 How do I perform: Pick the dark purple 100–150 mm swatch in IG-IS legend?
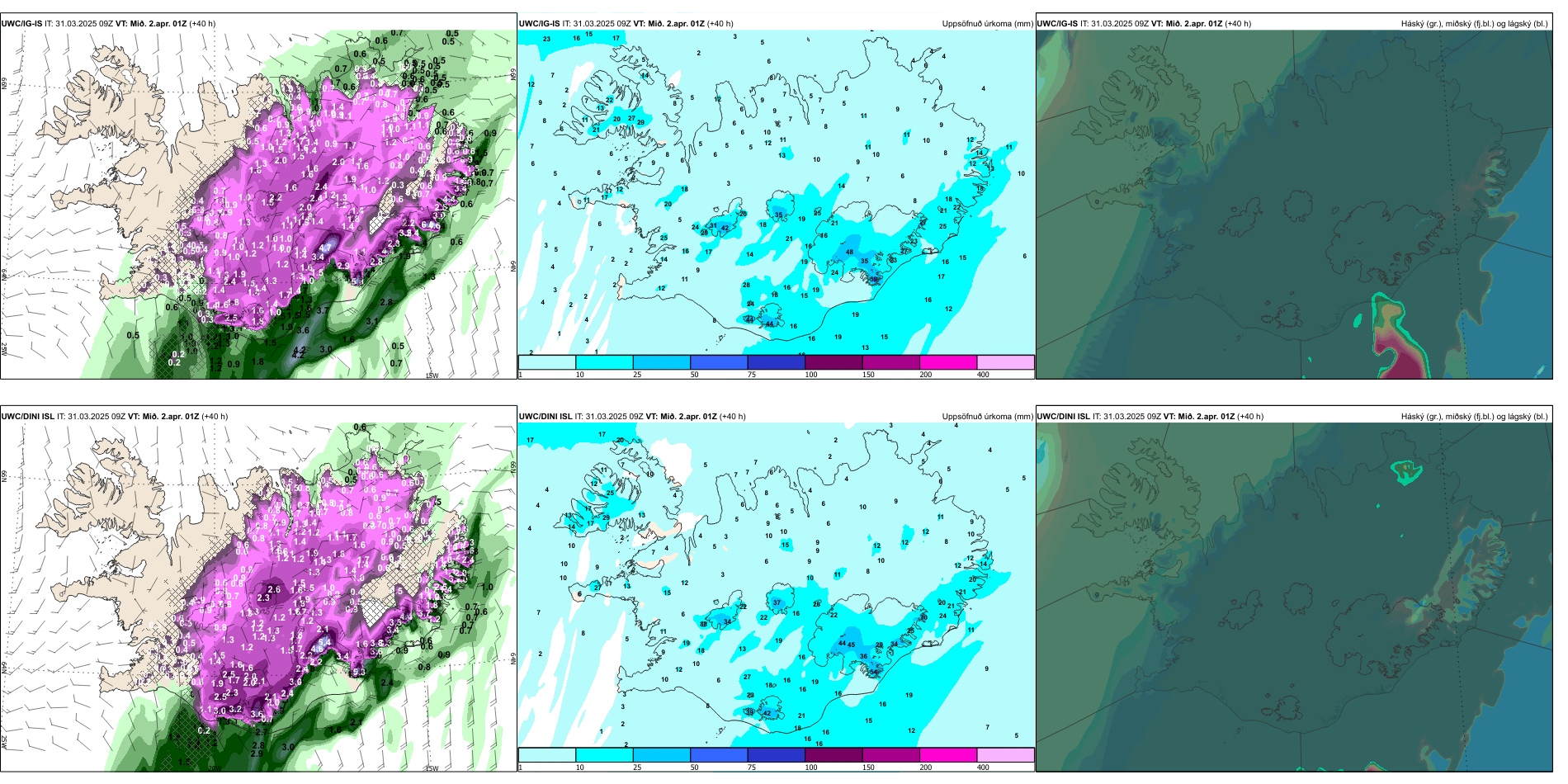point(834,362)
